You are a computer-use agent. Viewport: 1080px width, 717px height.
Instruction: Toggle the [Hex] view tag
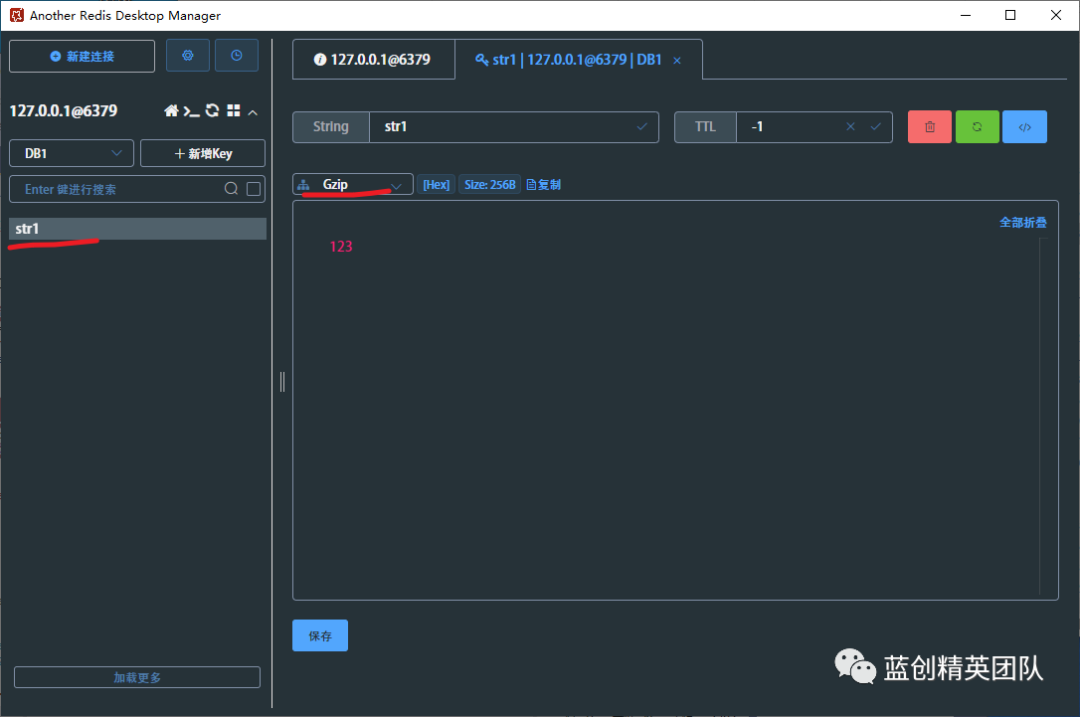click(436, 185)
